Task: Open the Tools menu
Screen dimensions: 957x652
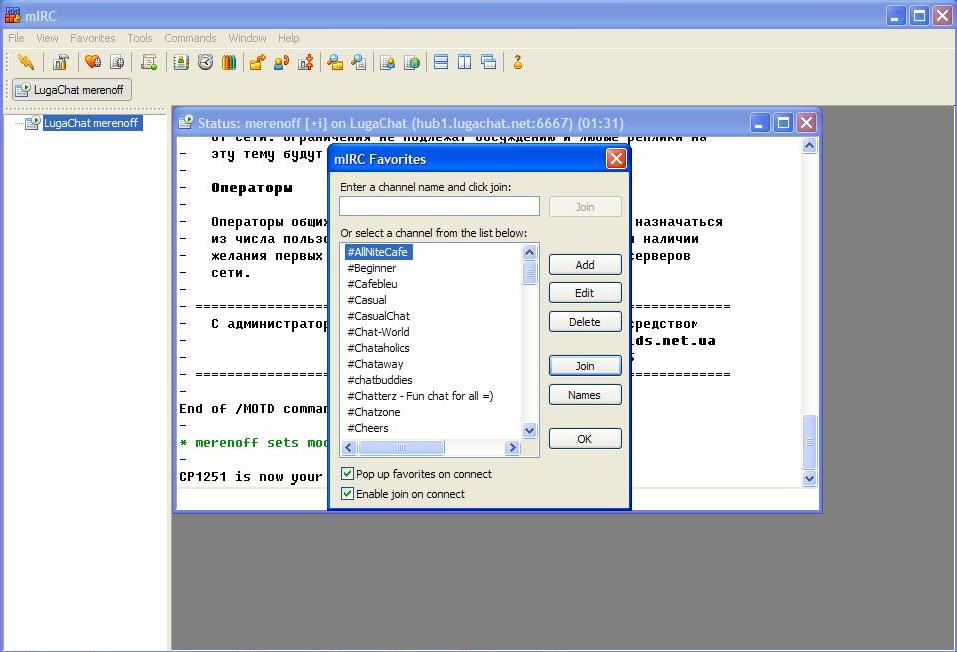Action: pyautogui.click(x=140, y=38)
